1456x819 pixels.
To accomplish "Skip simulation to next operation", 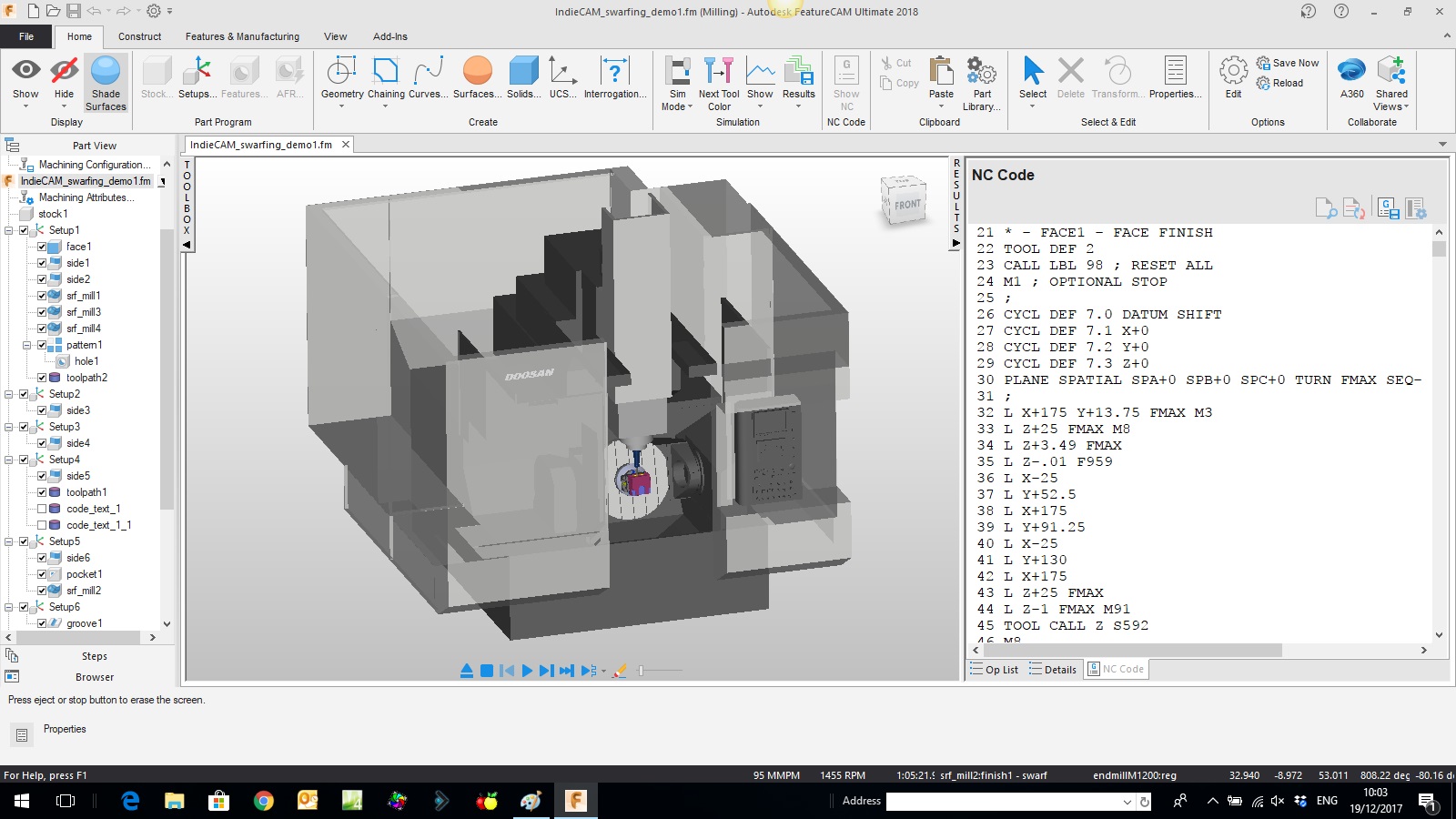I will (567, 671).
